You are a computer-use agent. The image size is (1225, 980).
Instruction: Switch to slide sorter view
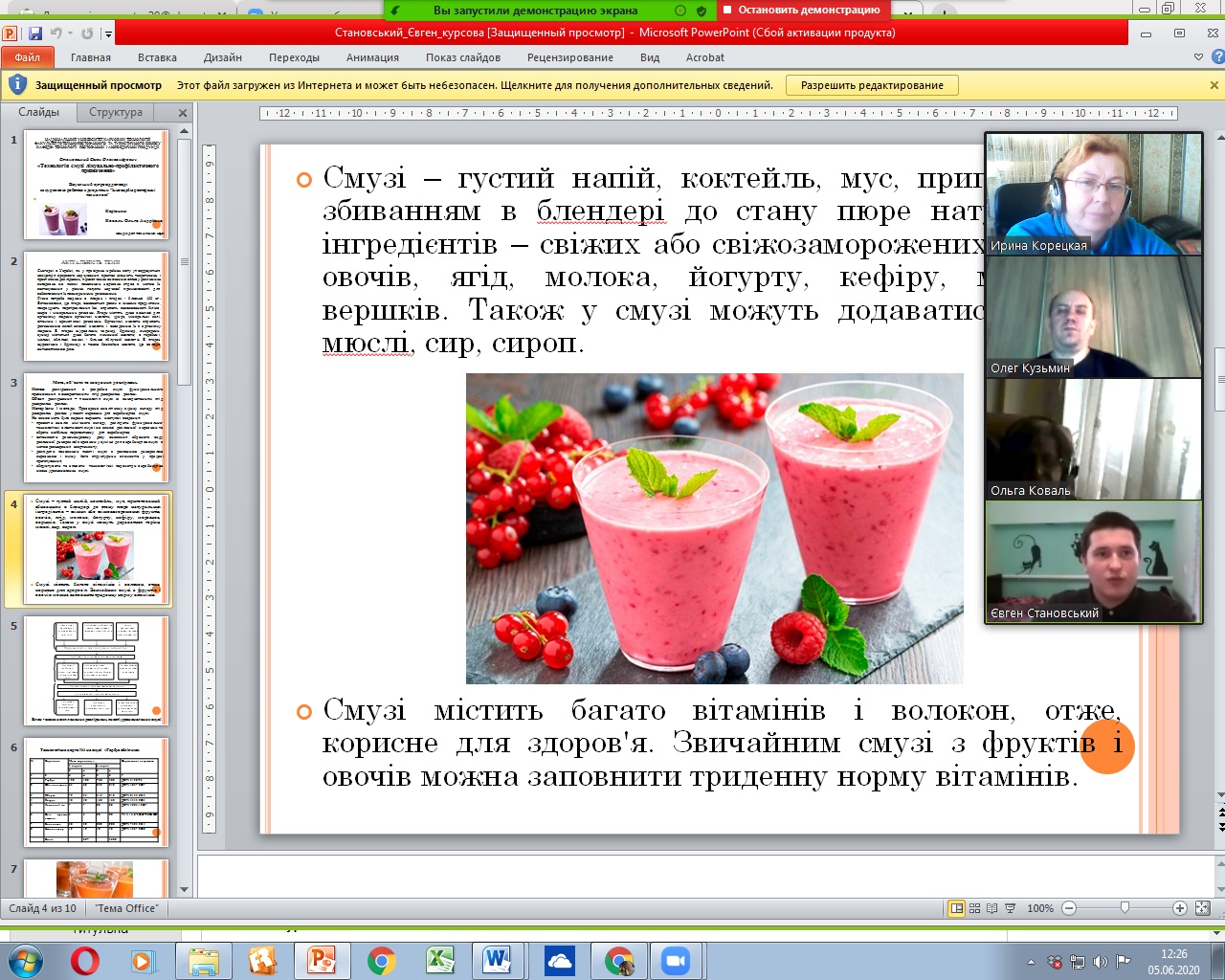point(974,908)
